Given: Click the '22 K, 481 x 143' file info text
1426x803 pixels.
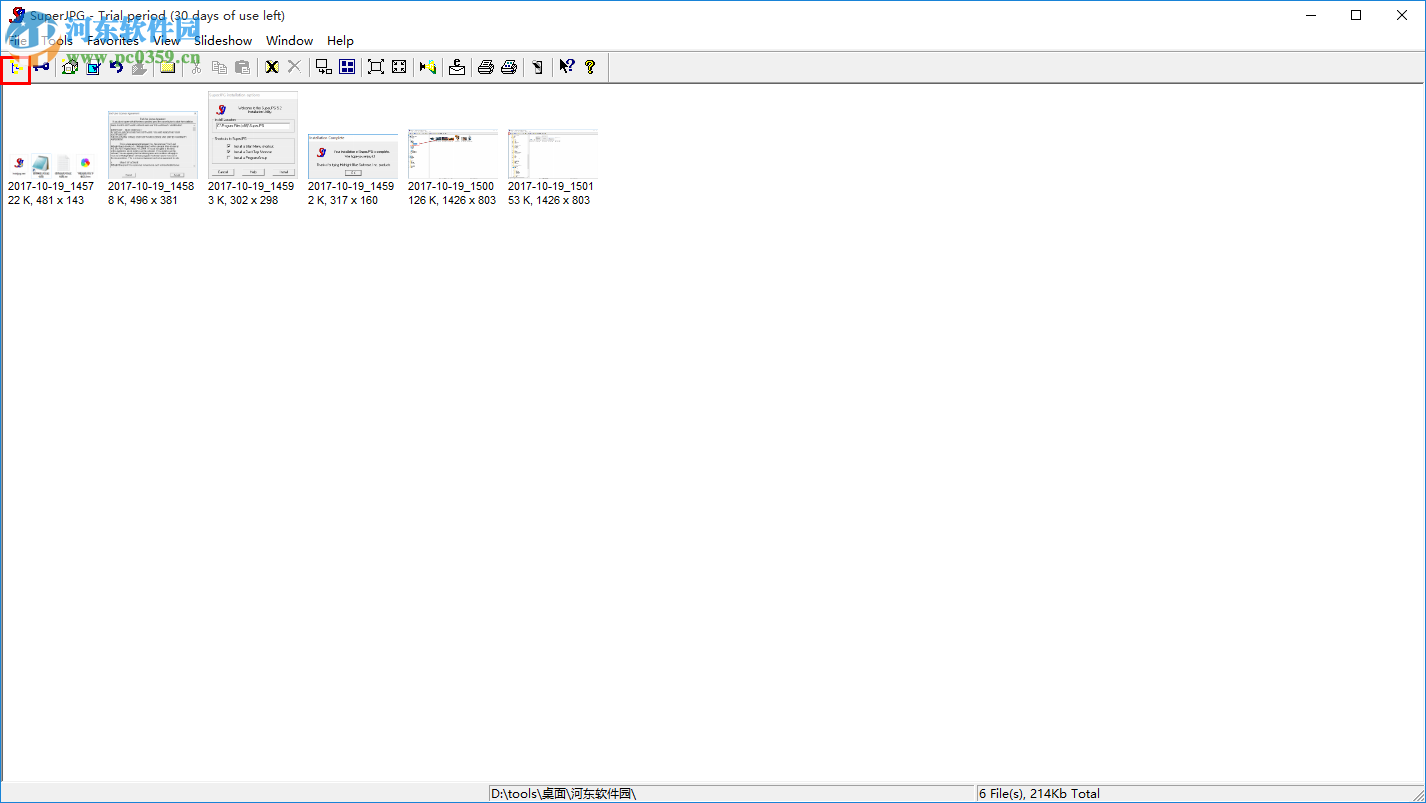Looking at the screenshot, I should pyautogui.click(x=46, y=200).
